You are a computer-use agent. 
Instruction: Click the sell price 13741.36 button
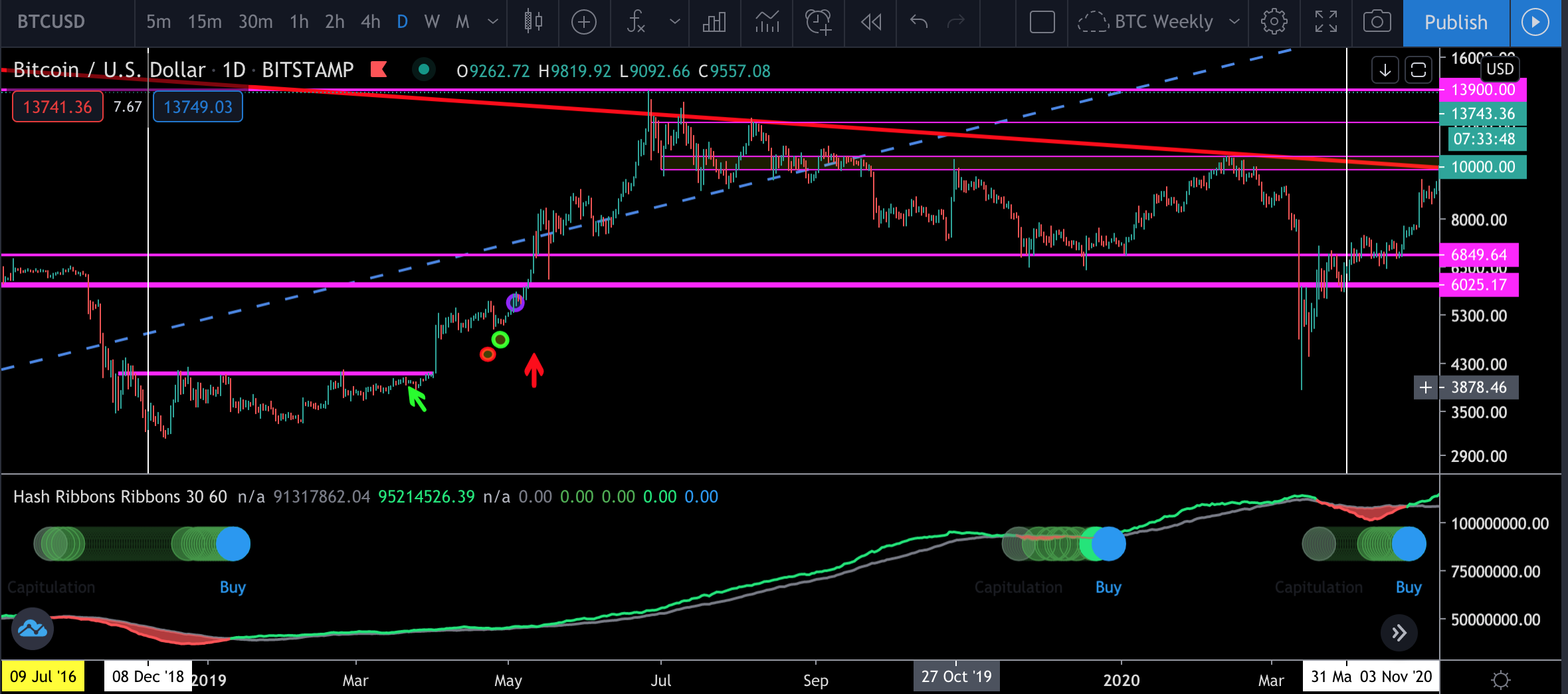pyautogui.click(x=57, y=107)
